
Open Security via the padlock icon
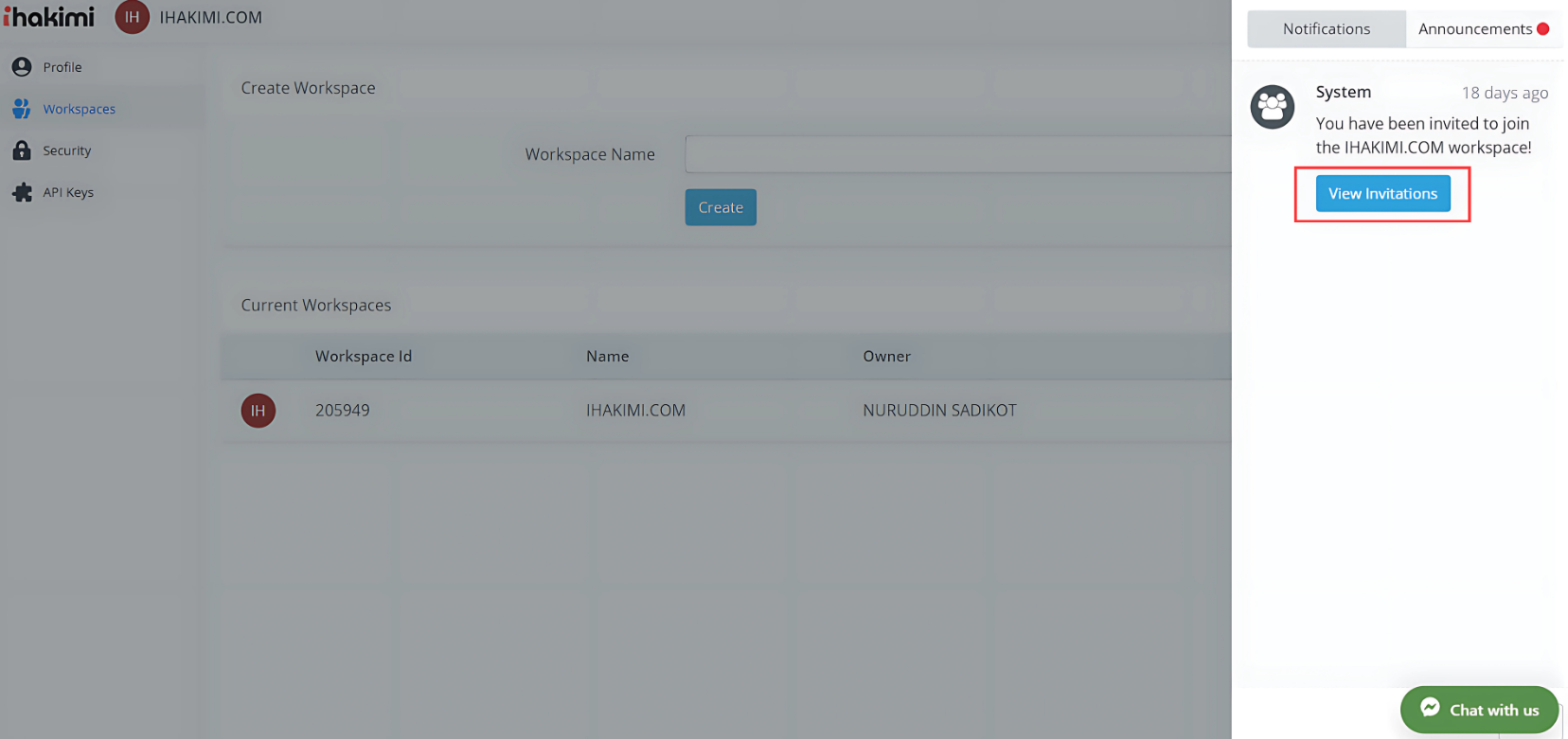[22, 150]
